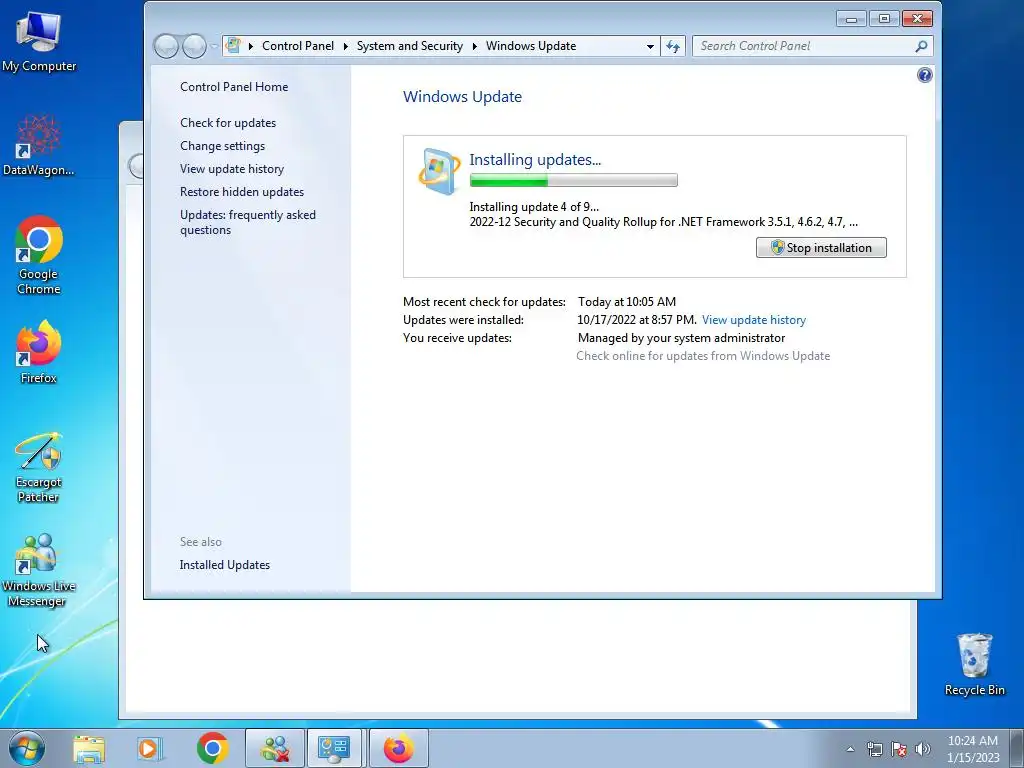Switch to Control Panel taskbar button
Viewport: 1024px width, 768px height.
(x=334, y=748)
